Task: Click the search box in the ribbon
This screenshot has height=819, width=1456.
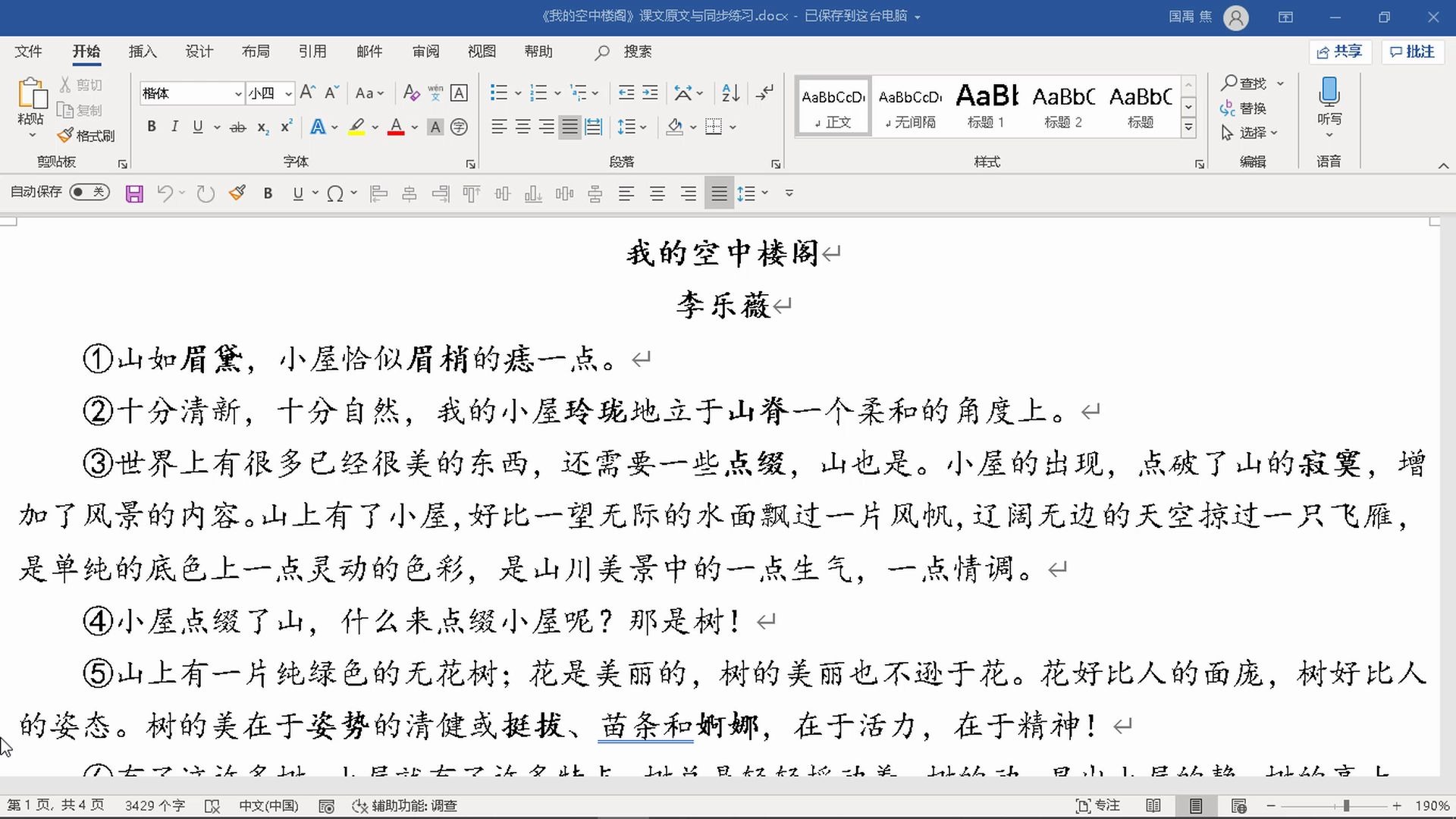Action: click(623, 52)
